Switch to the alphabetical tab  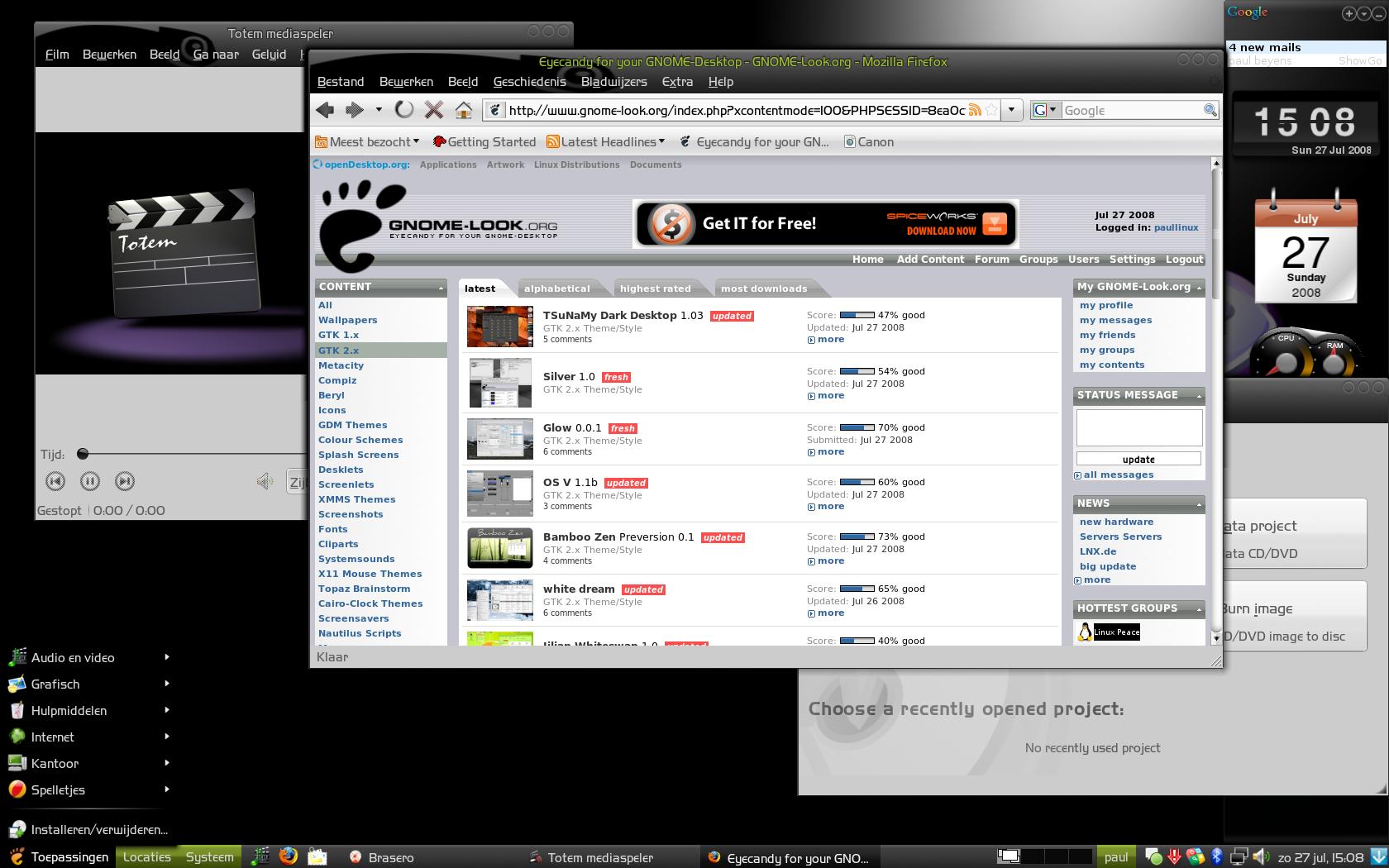556,289
